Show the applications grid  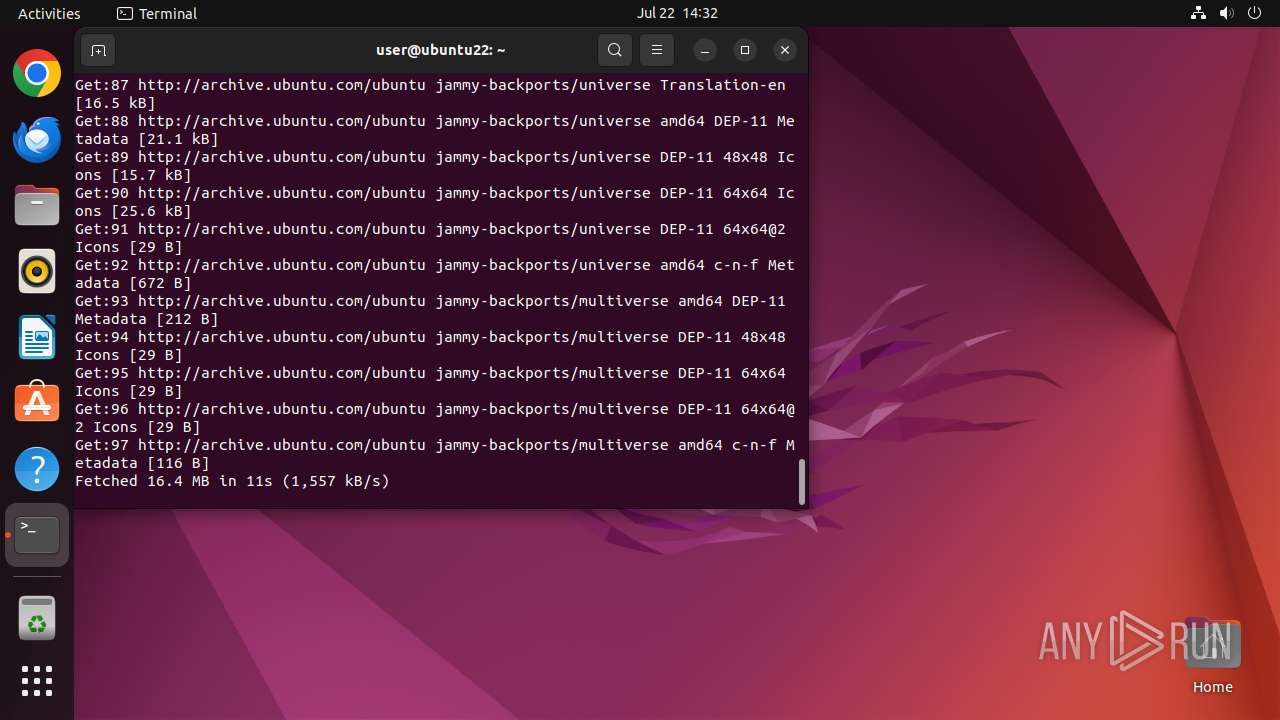click(37, 681)
